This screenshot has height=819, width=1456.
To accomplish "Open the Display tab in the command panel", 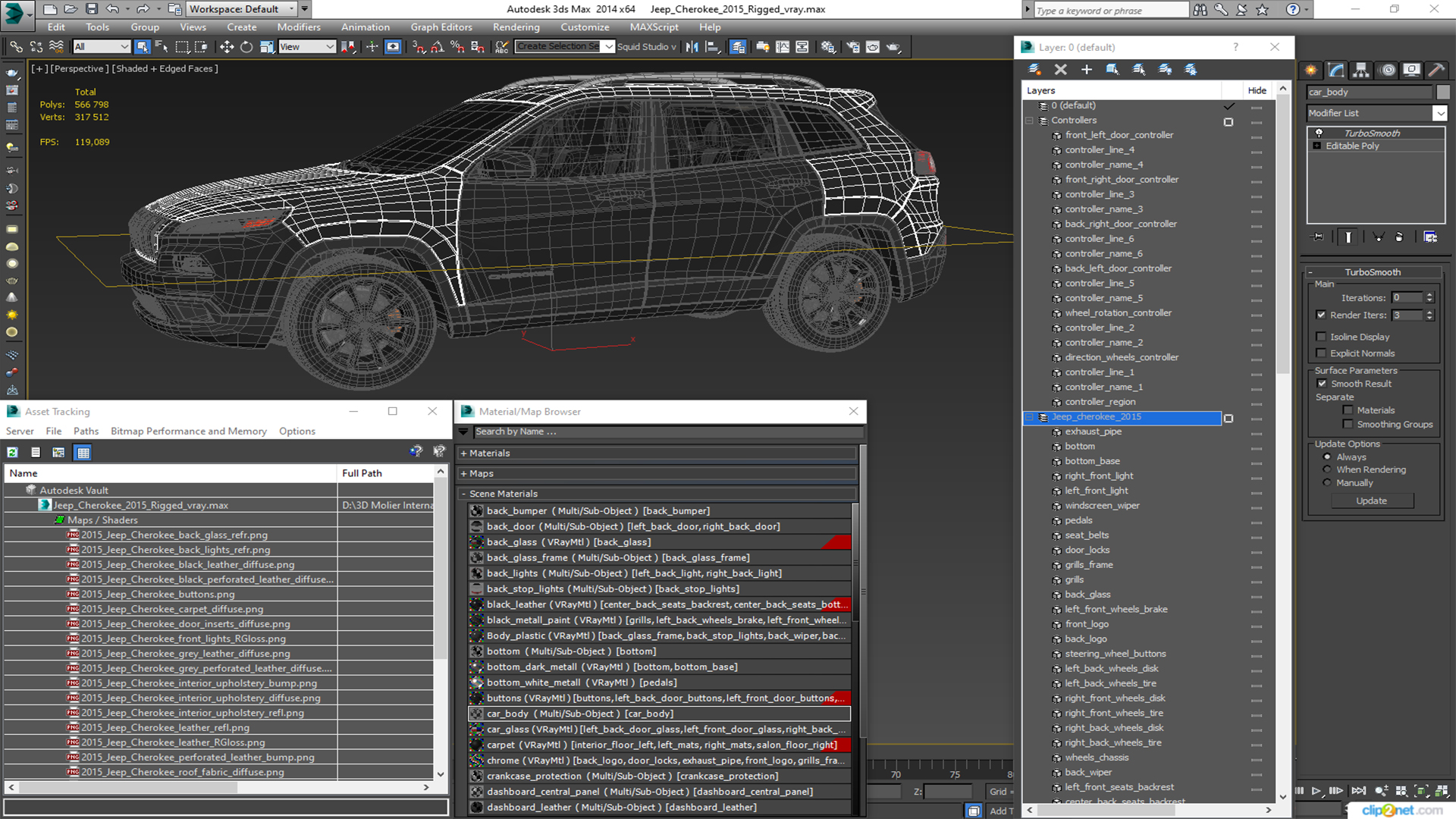I will 1412,70.
